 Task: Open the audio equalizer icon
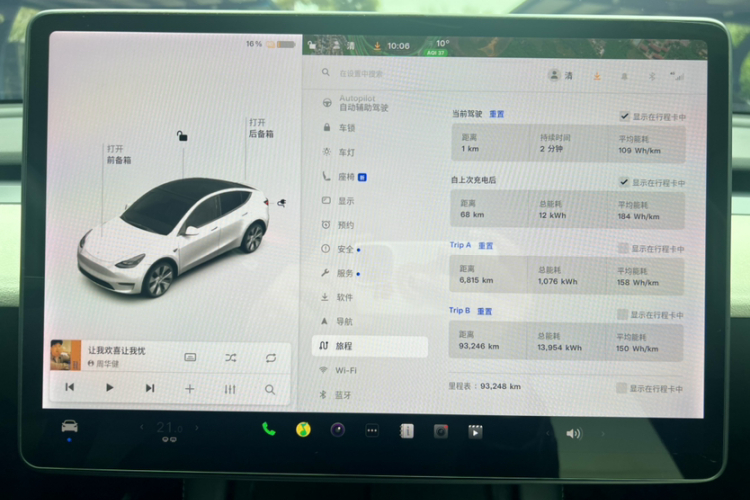pyautogui.click(x=230, y=389)
